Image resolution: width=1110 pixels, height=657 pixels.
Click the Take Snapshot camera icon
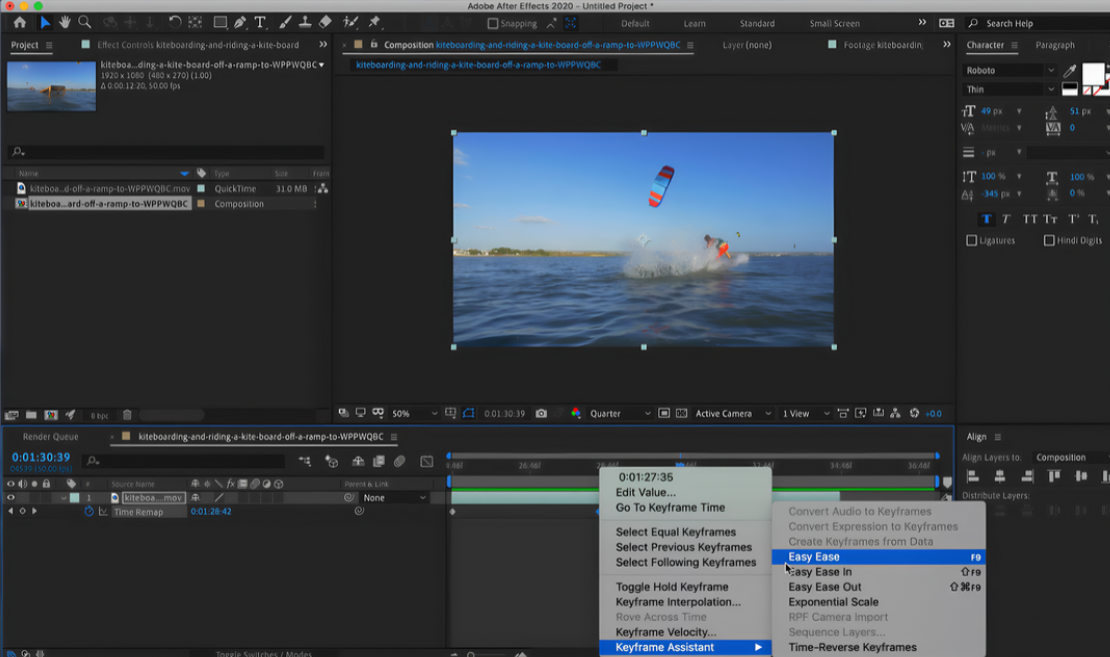(x=541, y=413)
